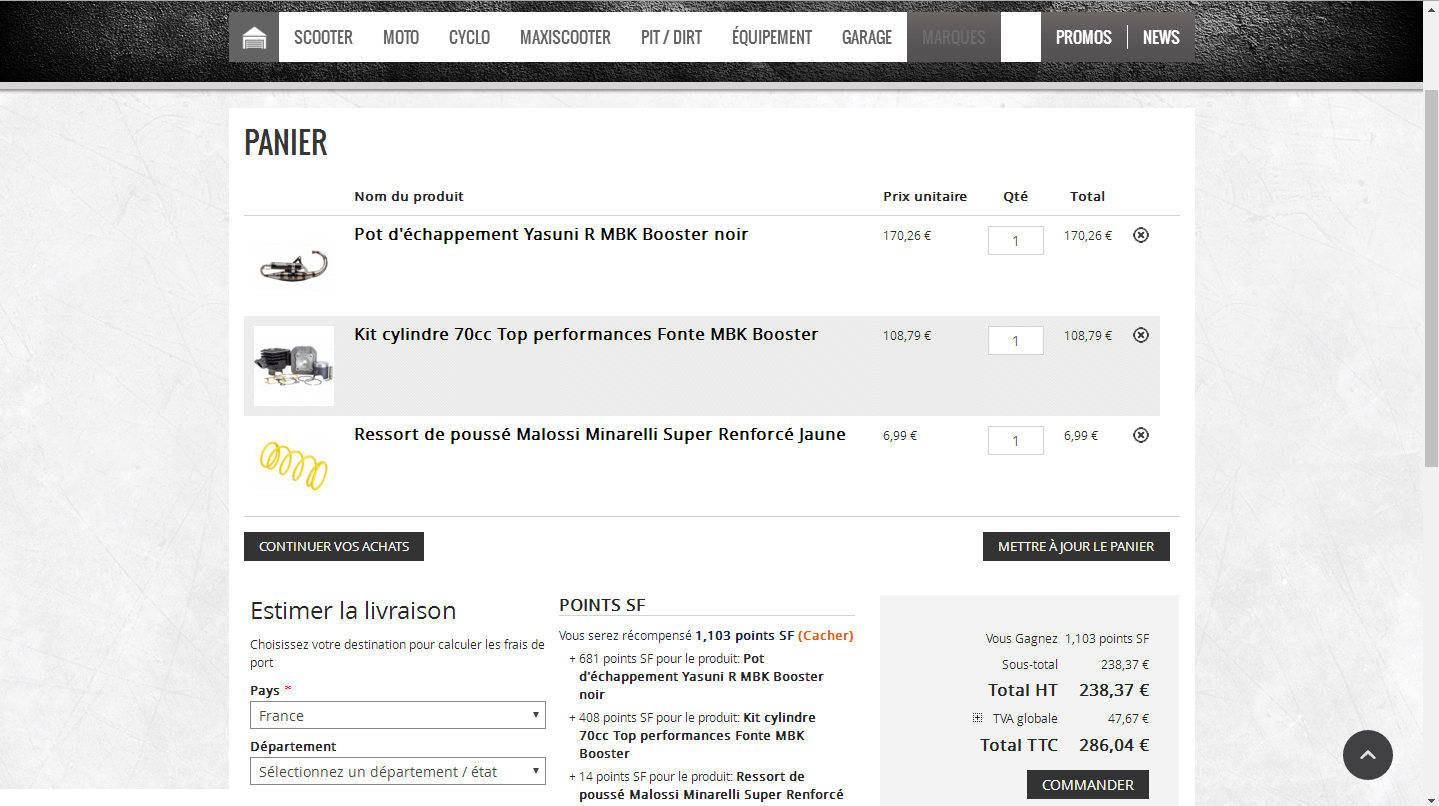1439x806 pixels.
Task: Open the MOTO menu
Action: click(x=401, y=38)
